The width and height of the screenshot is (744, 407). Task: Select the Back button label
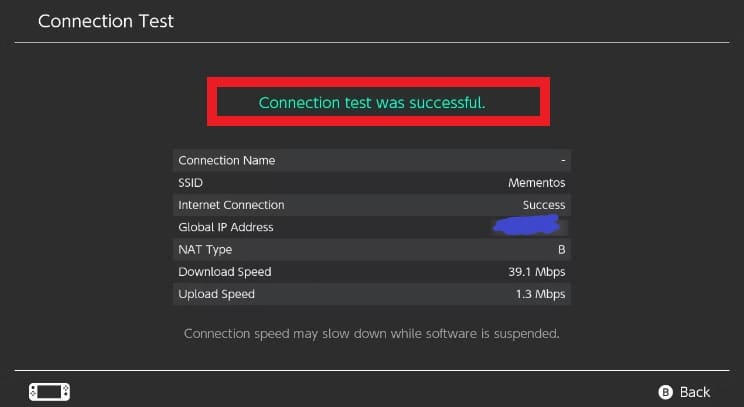[x=695, y=392]
